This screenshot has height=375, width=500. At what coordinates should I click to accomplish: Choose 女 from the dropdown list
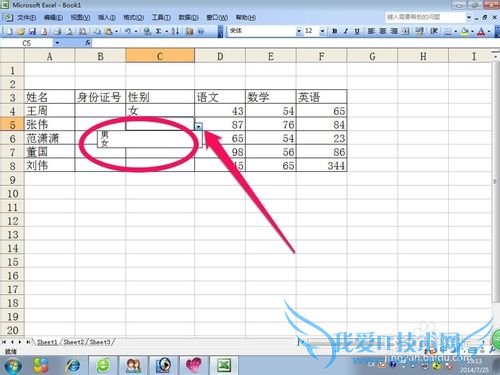(x=149, y=143)
